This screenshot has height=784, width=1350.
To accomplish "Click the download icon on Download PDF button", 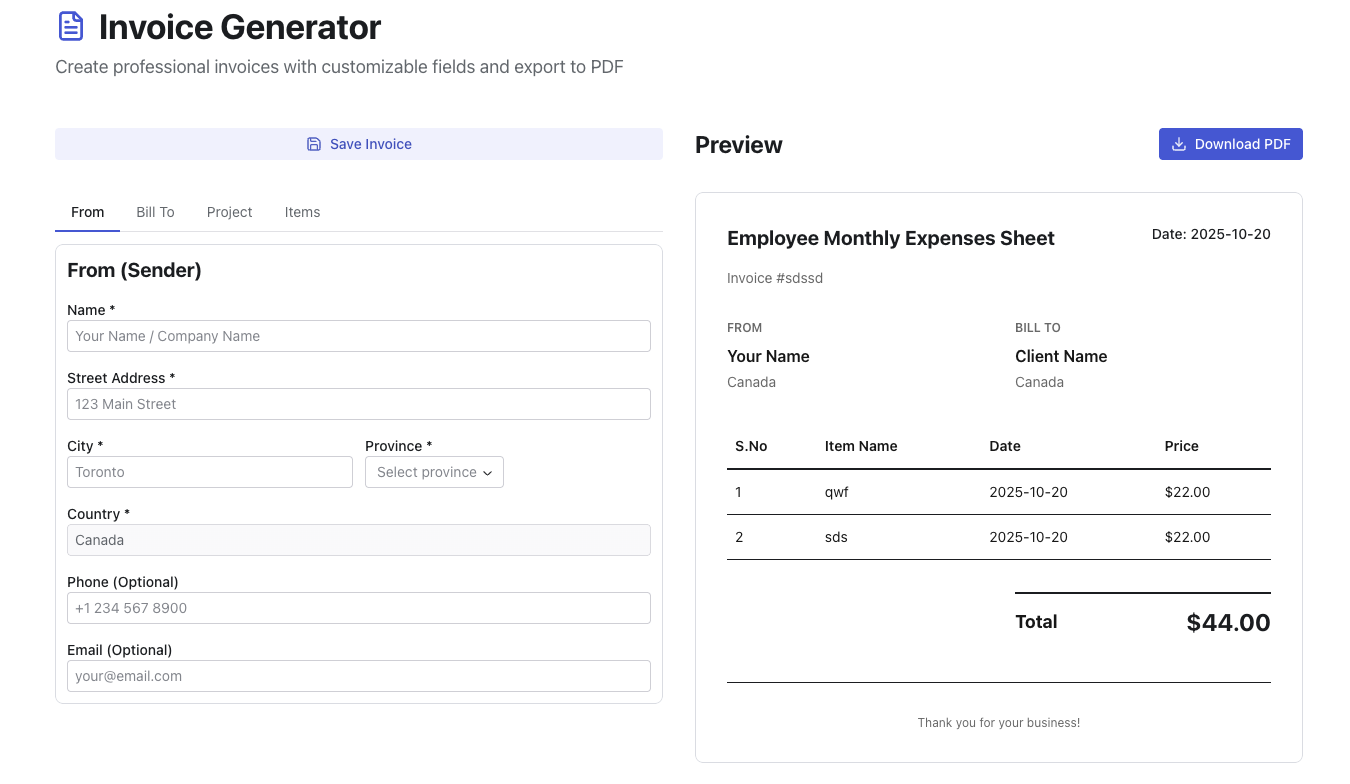I will [1177, 144].
